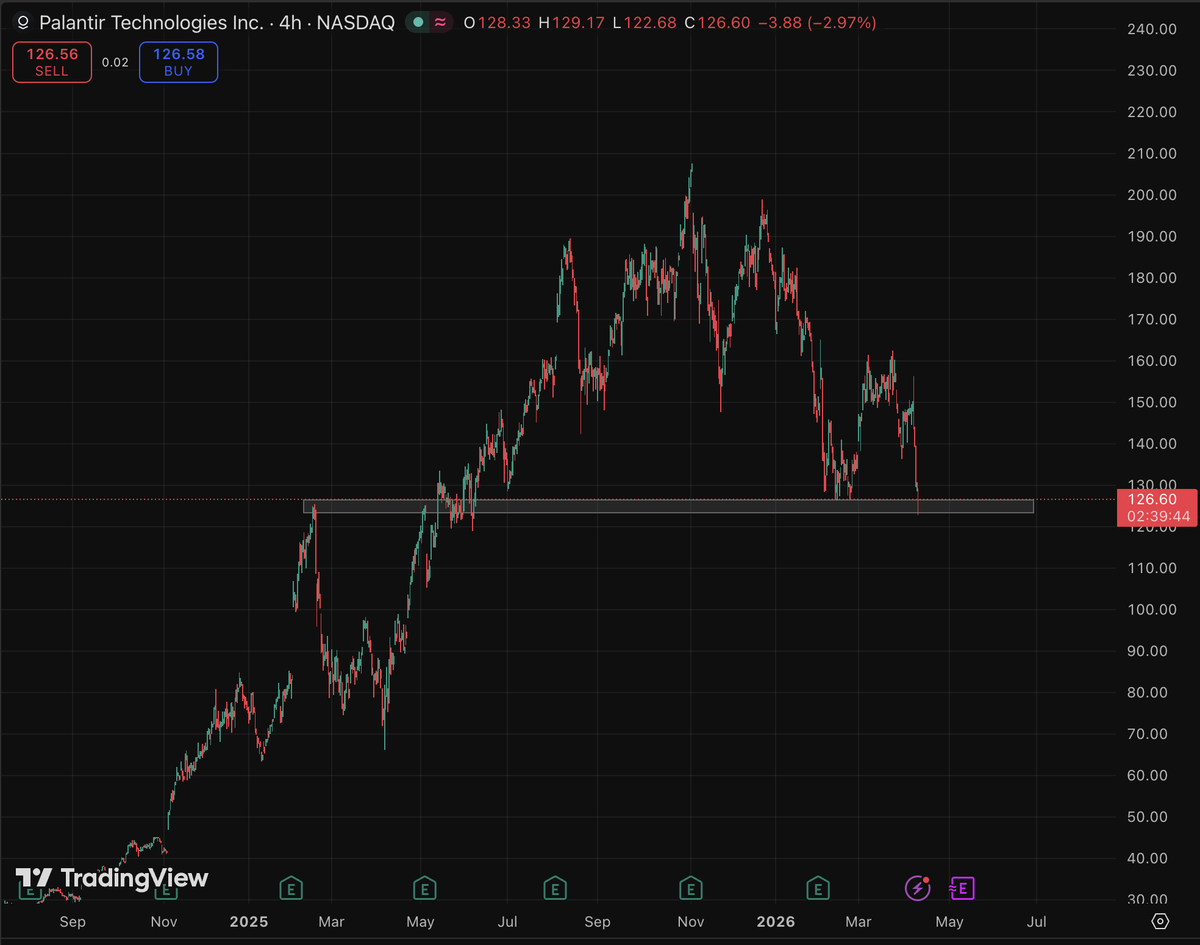Open the green earnings marker above May
The width and height of the screenshot is (1200, 945).
(424, 887)
